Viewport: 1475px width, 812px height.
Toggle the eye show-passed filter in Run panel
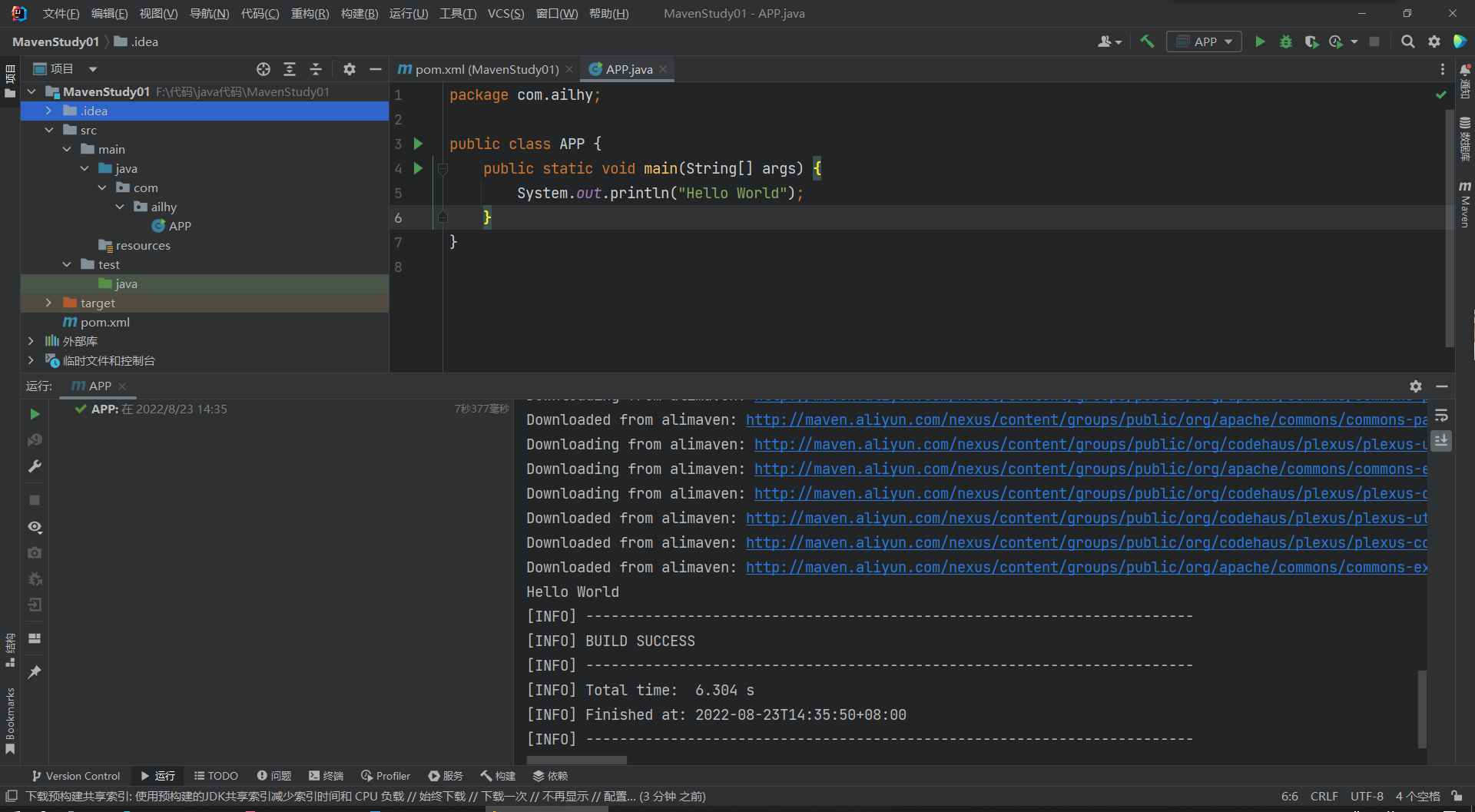pos(35,527)
